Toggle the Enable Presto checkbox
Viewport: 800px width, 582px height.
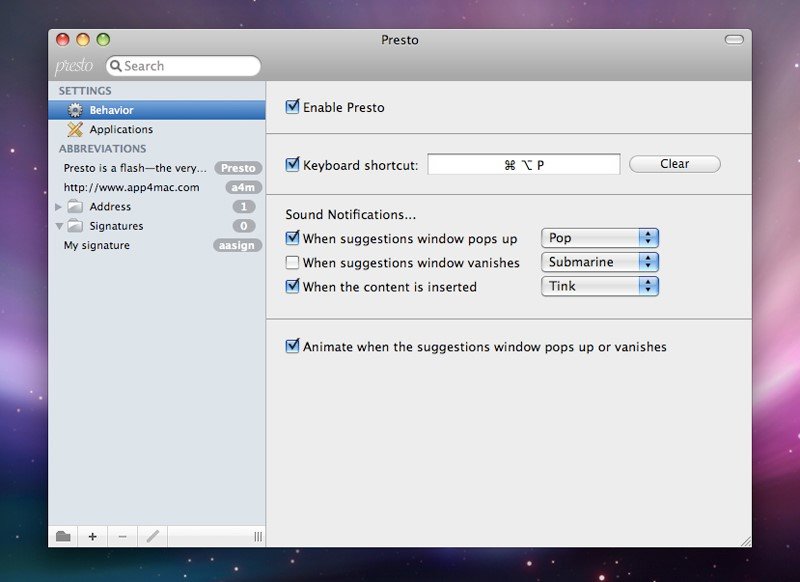[292, 107]
